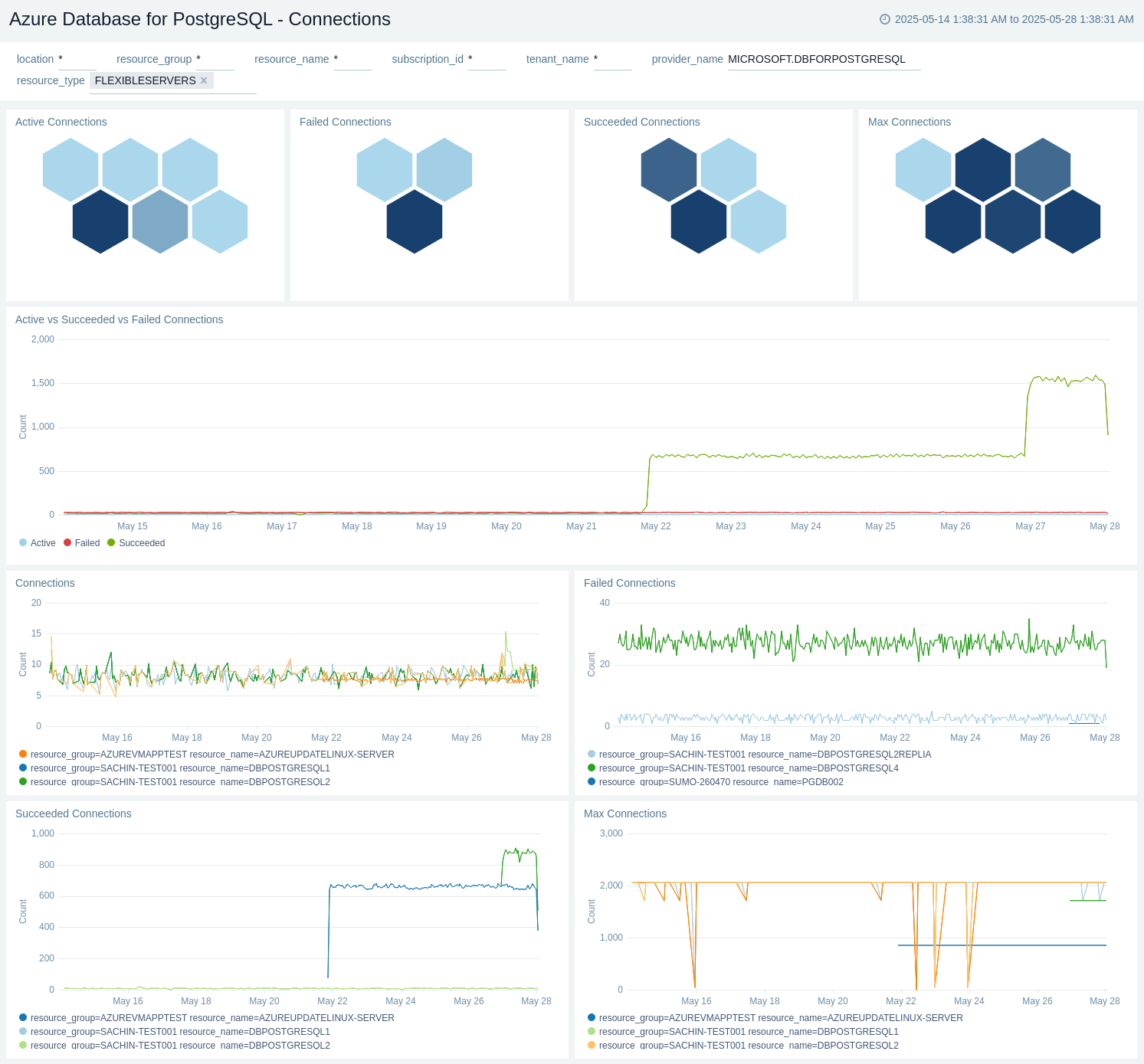Screen dimensions: 1144x1064
Task: Toggle the Failed series in the legend
Action: point(82,543)
